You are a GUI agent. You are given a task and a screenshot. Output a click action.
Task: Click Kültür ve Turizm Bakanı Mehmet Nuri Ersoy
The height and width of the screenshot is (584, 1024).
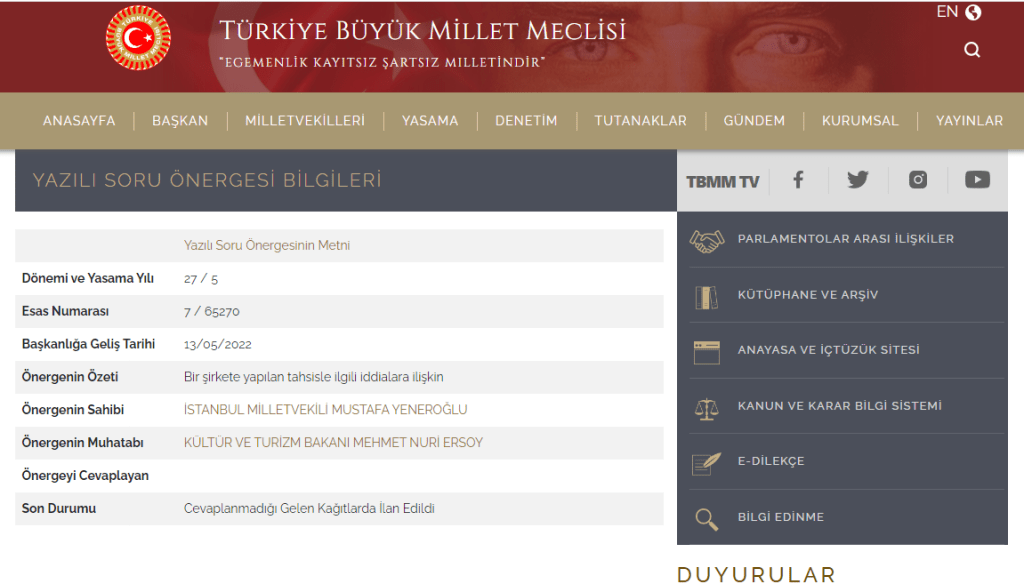tap(333, 443)
